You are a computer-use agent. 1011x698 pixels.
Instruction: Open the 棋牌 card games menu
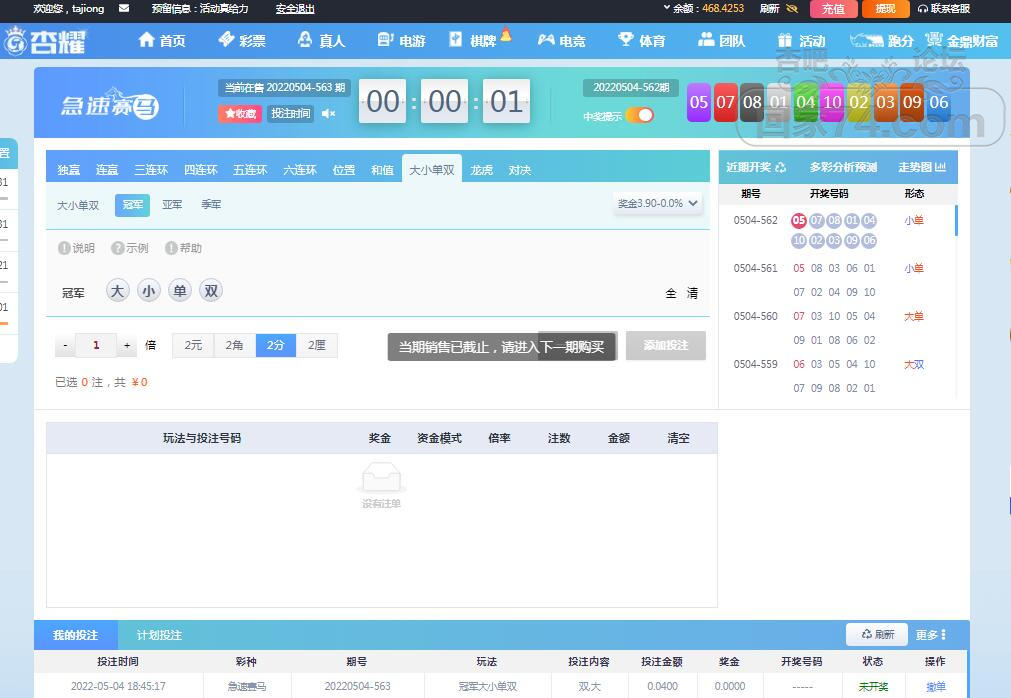pyautogui.click(x=473, y=41)
